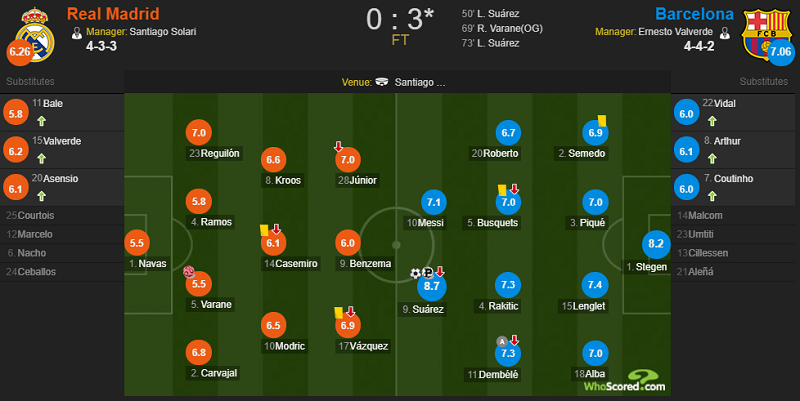Click Casemiro's yellow card icon

click(264, 230)
